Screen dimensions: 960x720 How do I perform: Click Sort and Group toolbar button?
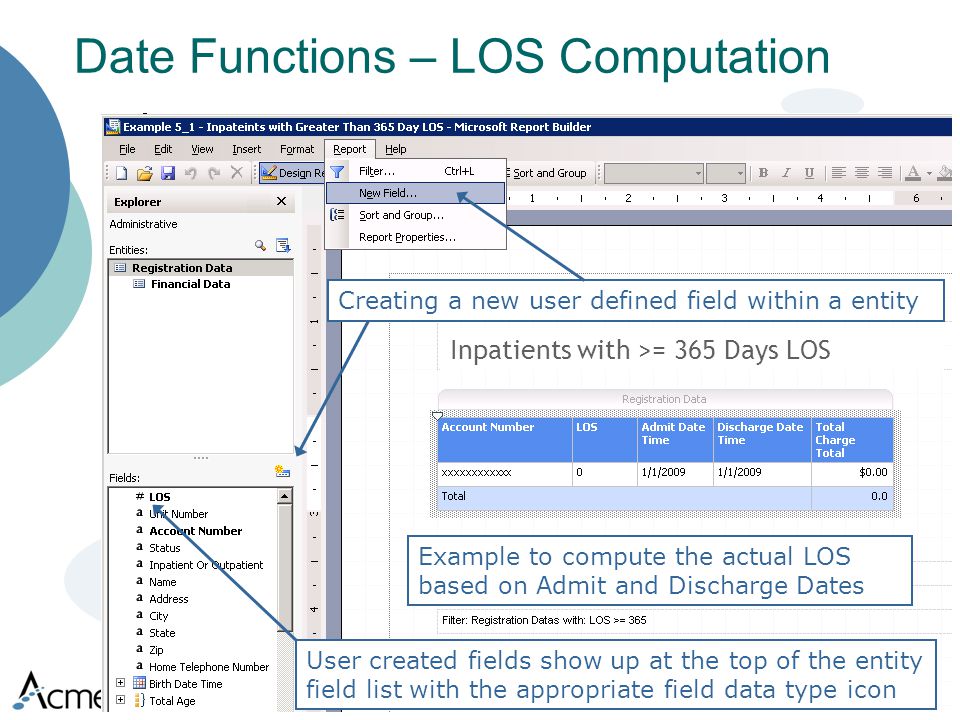tap(547, 173)
